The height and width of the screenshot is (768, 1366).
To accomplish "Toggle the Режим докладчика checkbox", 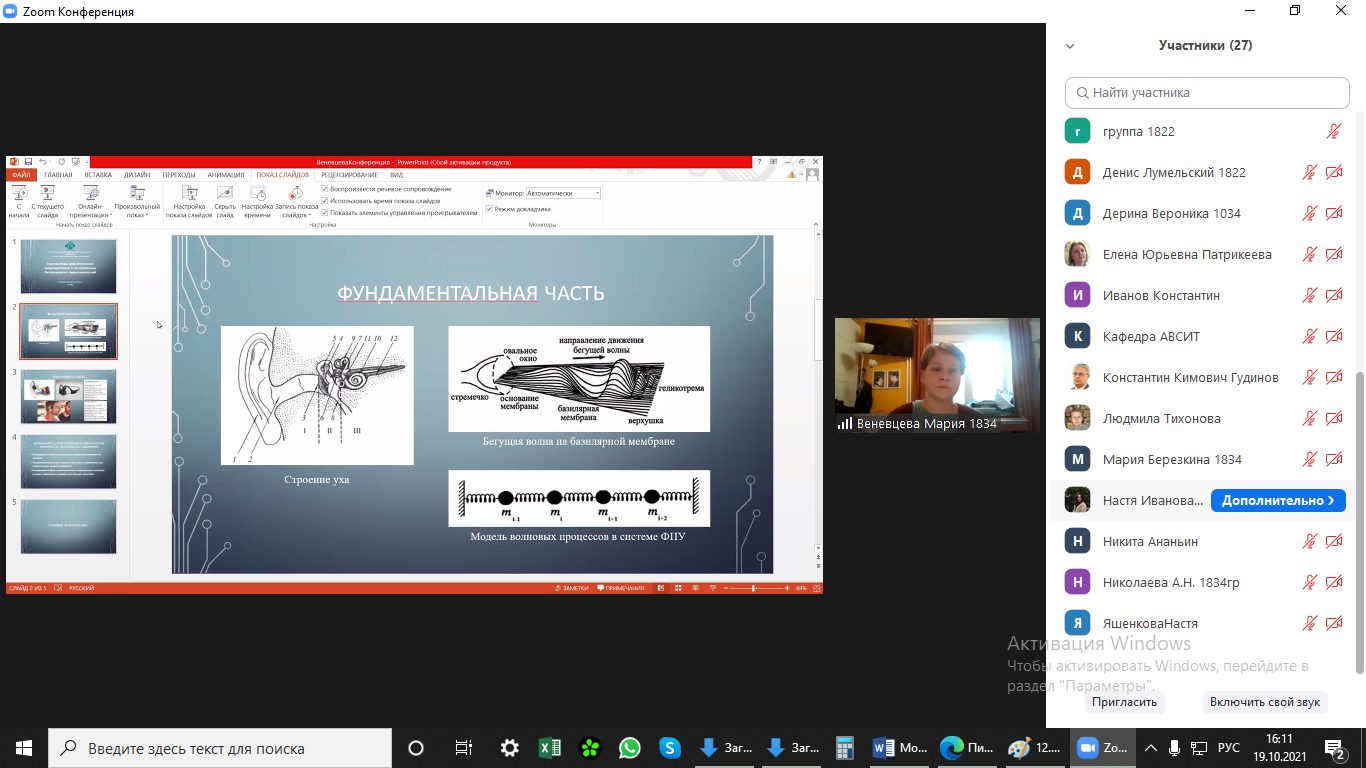I will (x=489, y=209).
